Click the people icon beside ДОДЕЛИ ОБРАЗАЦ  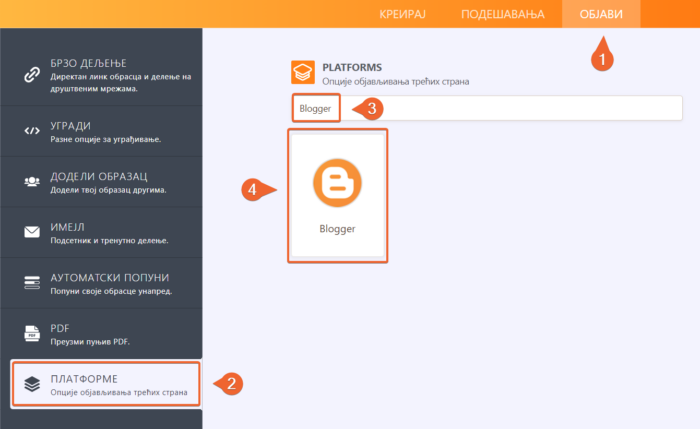click(x=32, y=181)
